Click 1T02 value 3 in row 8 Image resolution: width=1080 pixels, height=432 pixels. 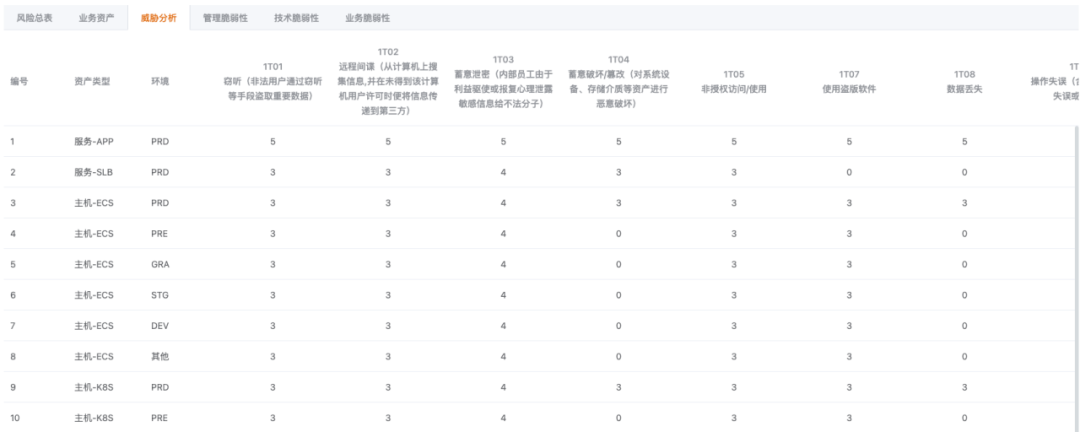point(388,356)
